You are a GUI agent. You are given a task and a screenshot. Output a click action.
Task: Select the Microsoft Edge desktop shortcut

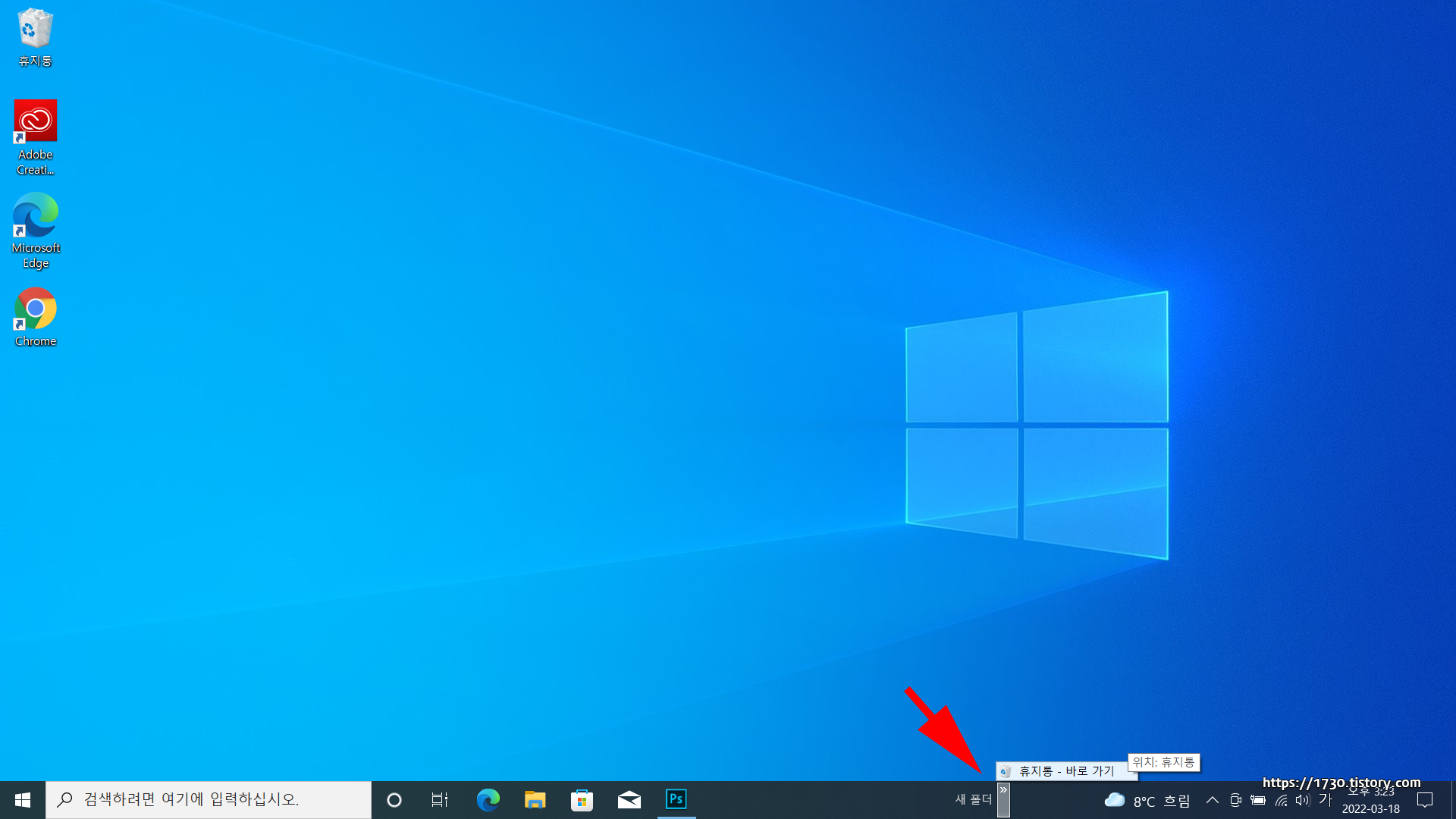click(35, 215)
